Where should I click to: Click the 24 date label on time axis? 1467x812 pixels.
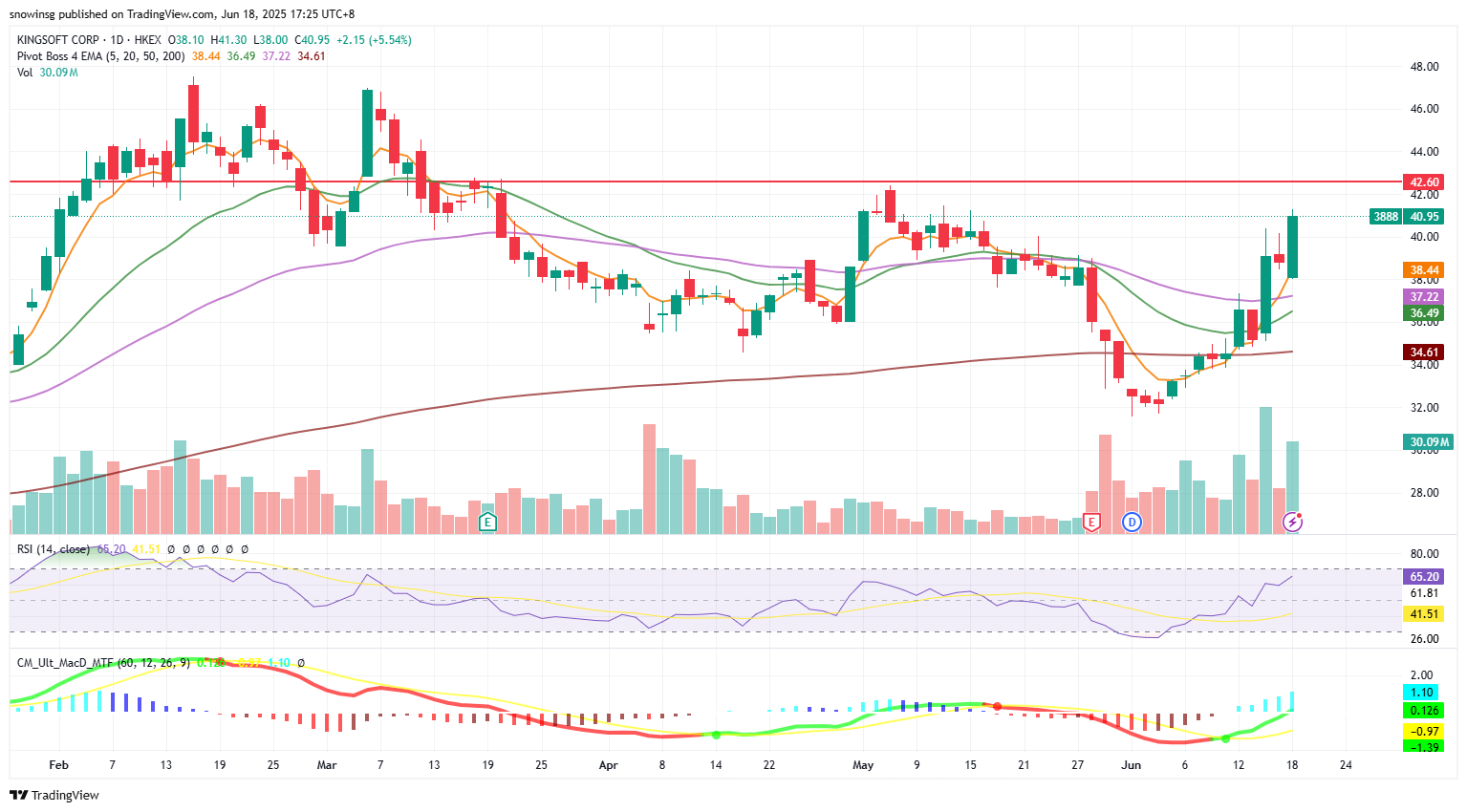1346,765
